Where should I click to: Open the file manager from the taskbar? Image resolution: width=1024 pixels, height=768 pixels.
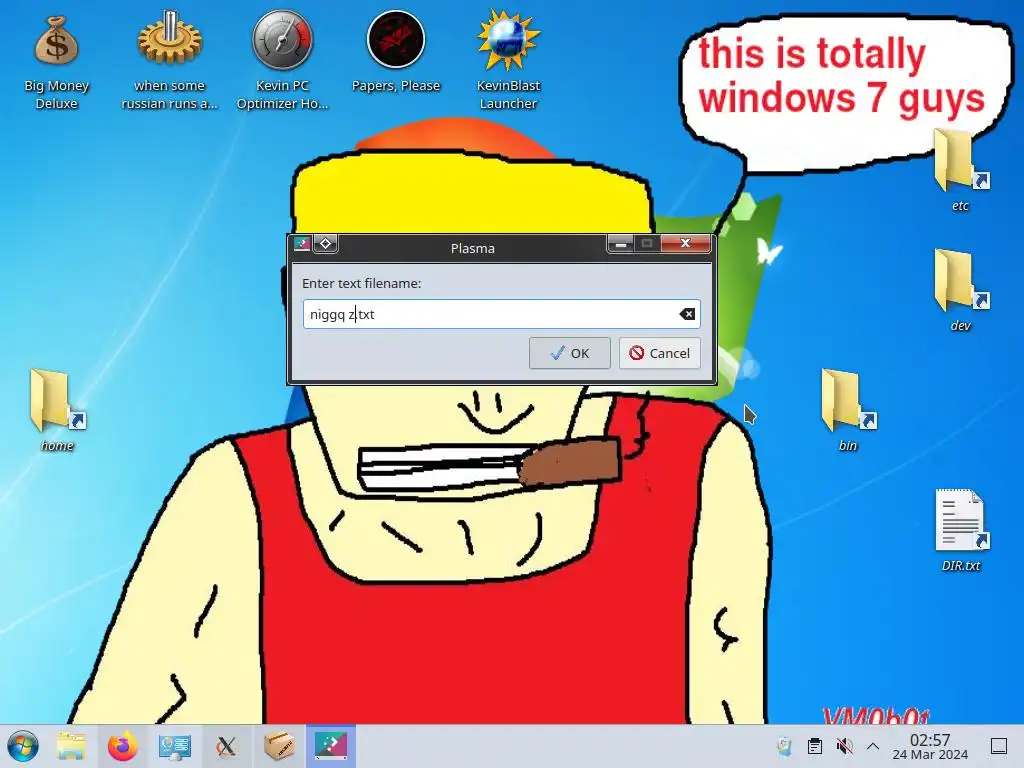[x=71, y=746]
